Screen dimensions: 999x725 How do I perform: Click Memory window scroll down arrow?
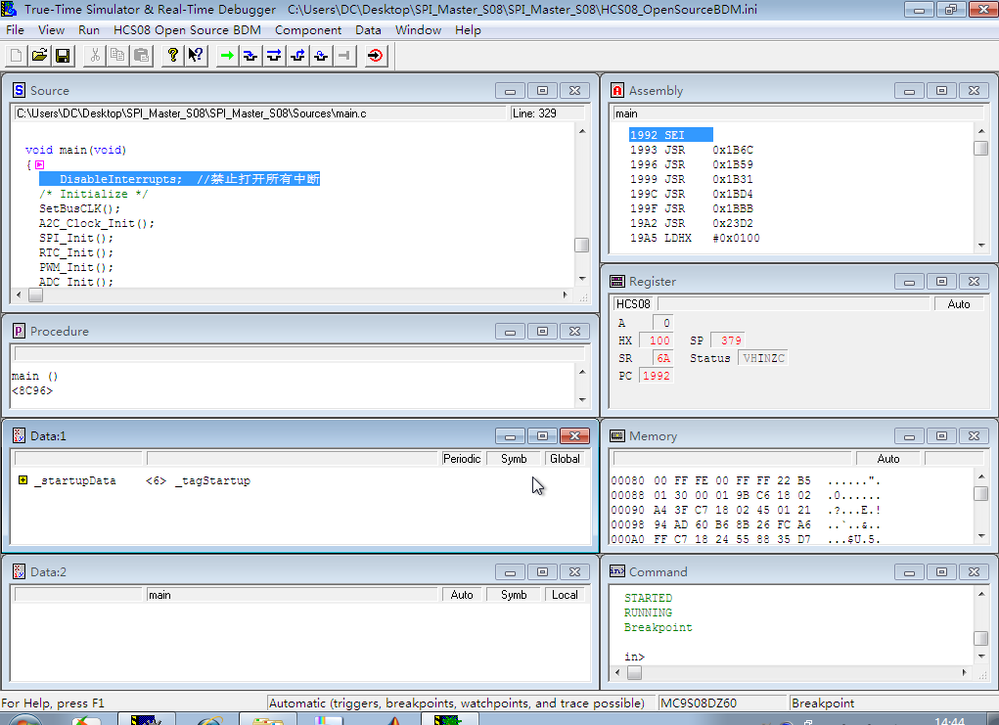coord(981,536)
